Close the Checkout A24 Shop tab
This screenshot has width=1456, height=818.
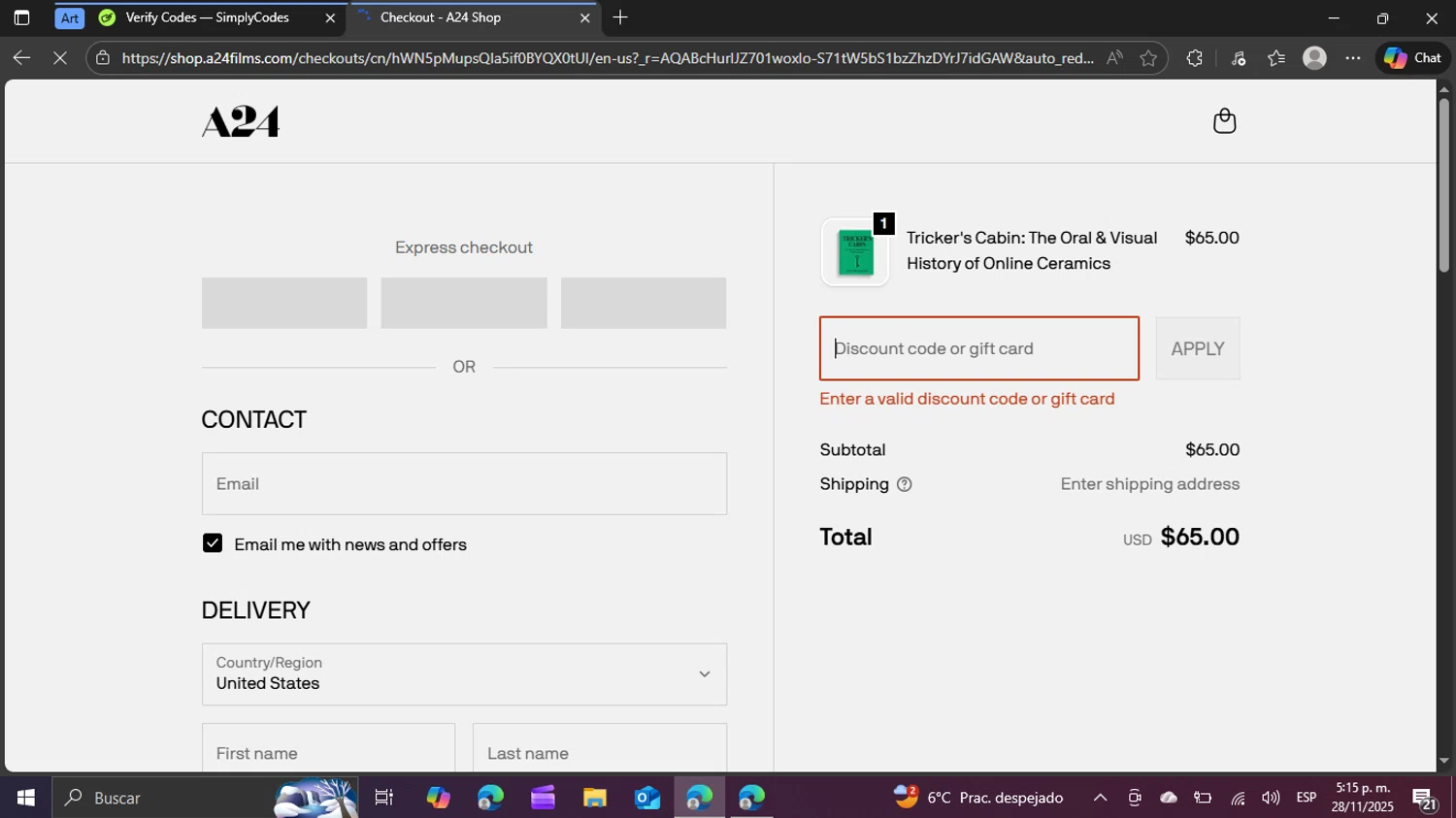(x=584, y=17)
